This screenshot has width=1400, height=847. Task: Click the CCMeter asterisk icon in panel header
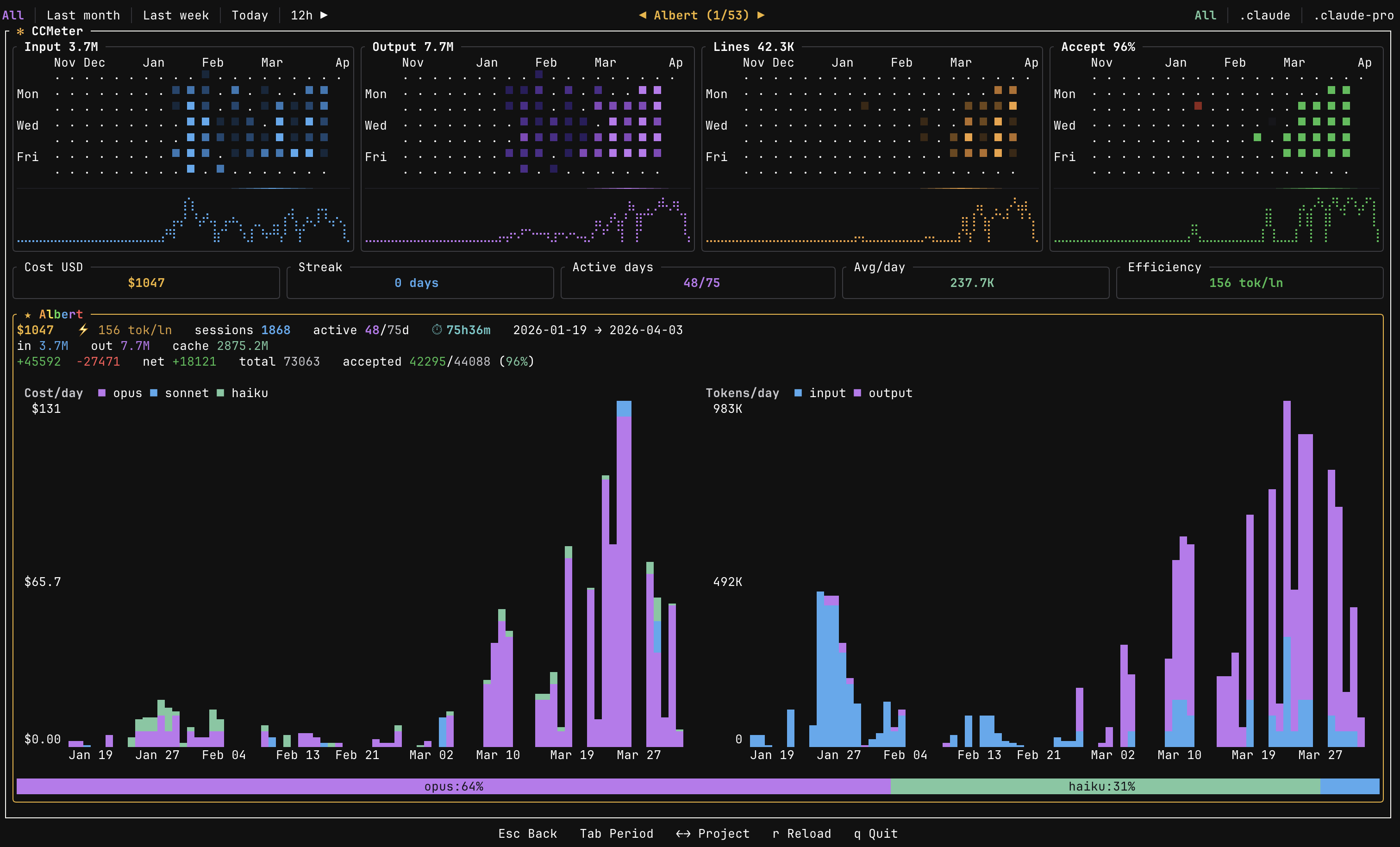coord(20,31)
